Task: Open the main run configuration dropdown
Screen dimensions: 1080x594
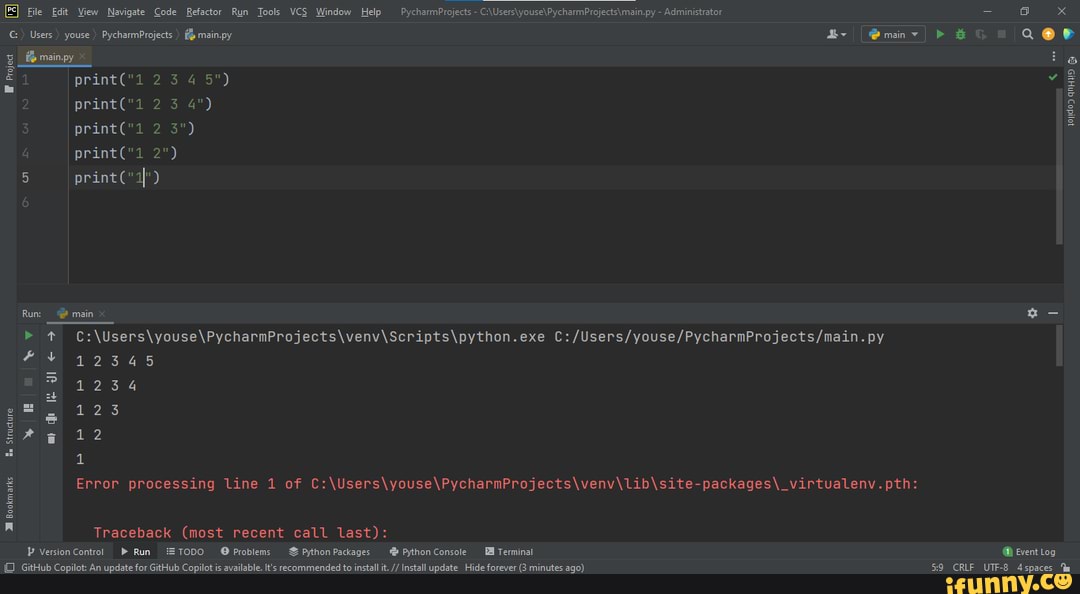Action: (894, 34)
